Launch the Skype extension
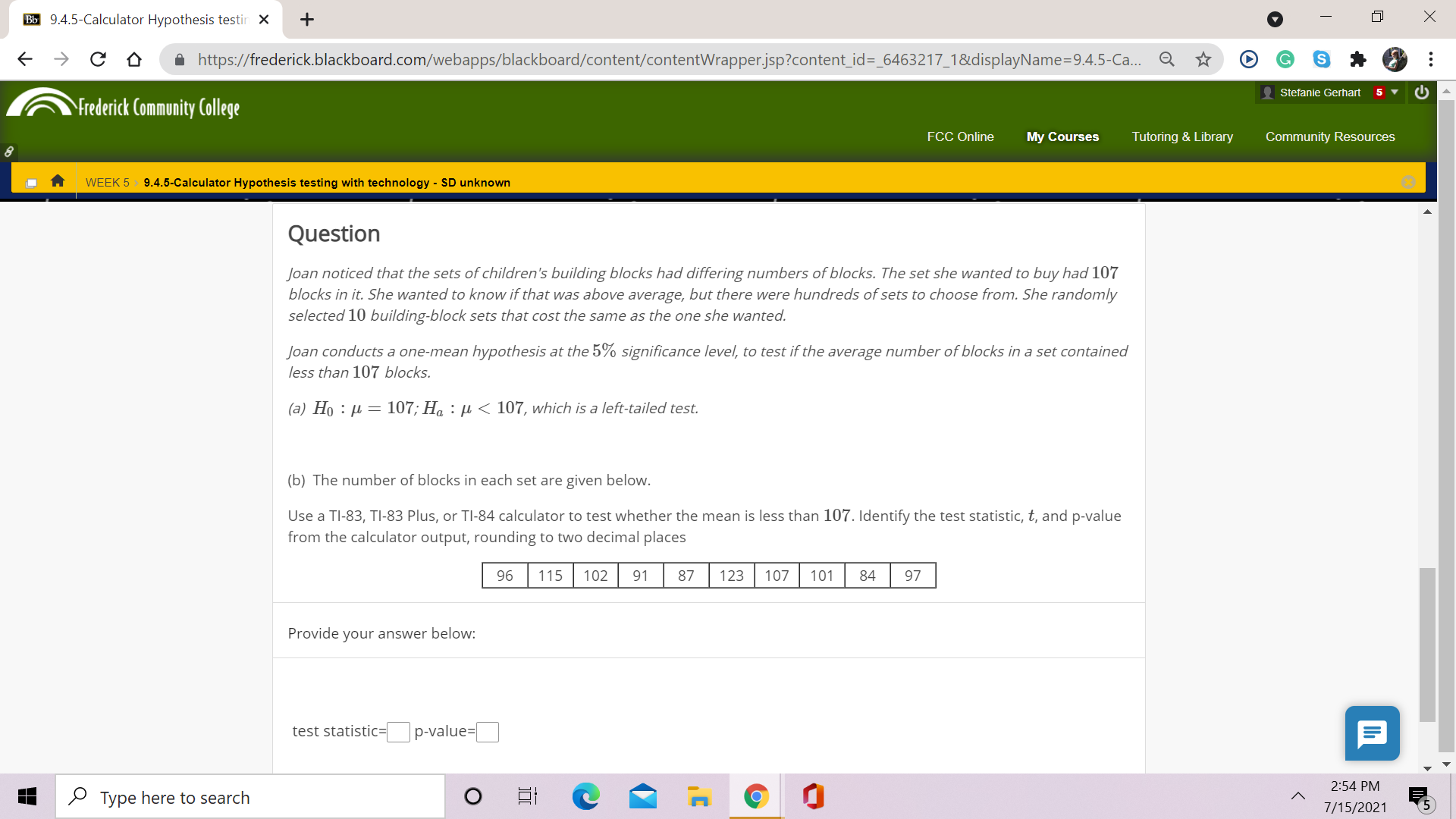 [1321, 59]
